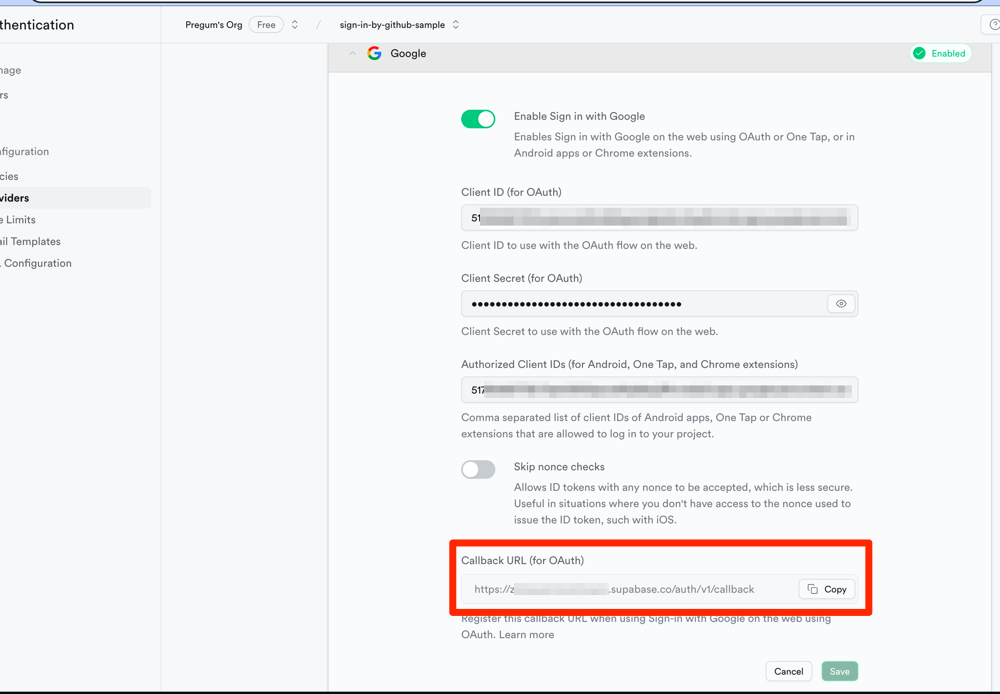1000x694 pixels.
Task: Click the Google provider logo icon
Action: pyautogui.click(x=374, y=53)
